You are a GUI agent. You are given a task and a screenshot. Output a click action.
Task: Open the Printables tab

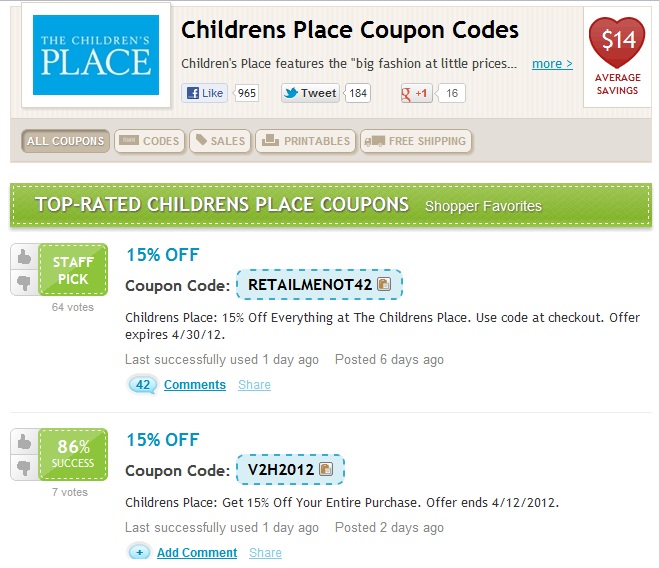click(306, 141)
